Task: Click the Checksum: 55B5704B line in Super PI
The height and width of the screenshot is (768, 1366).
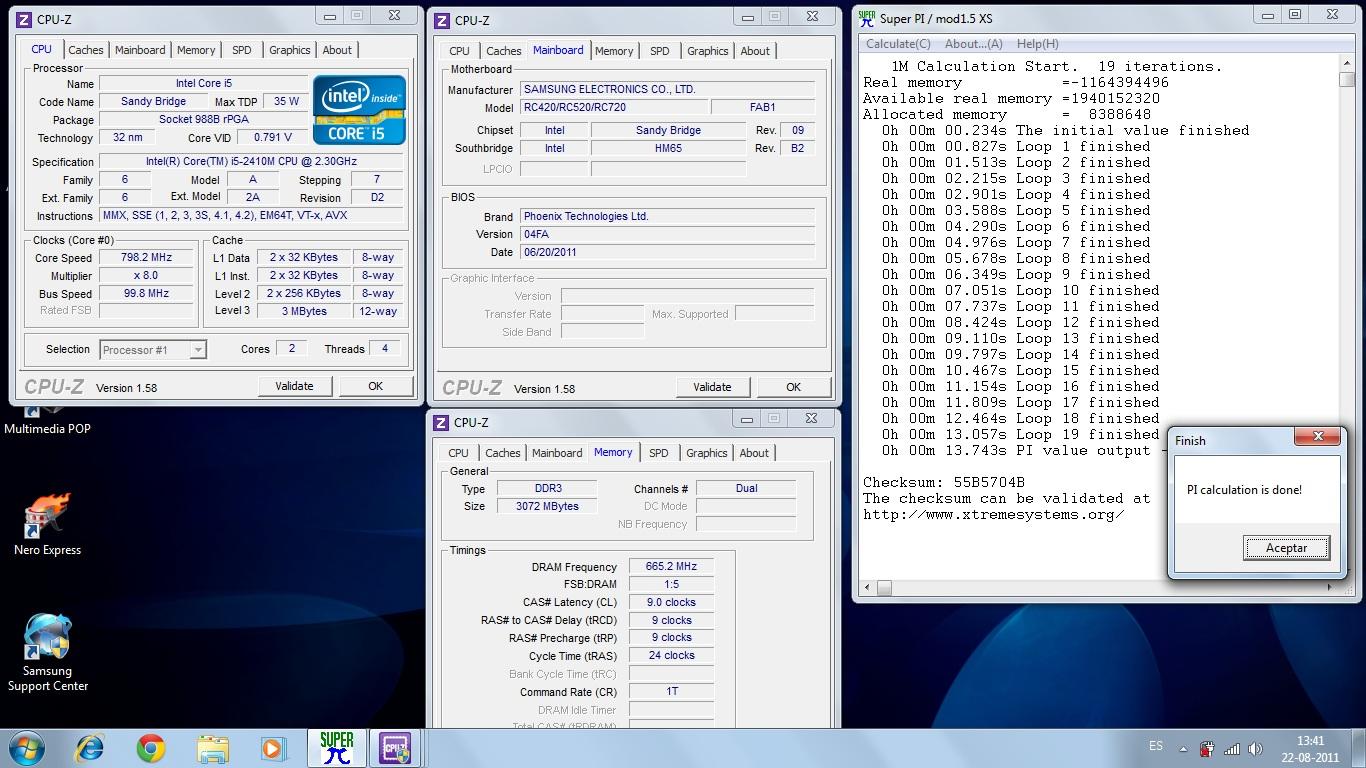Action: point(944,482)
